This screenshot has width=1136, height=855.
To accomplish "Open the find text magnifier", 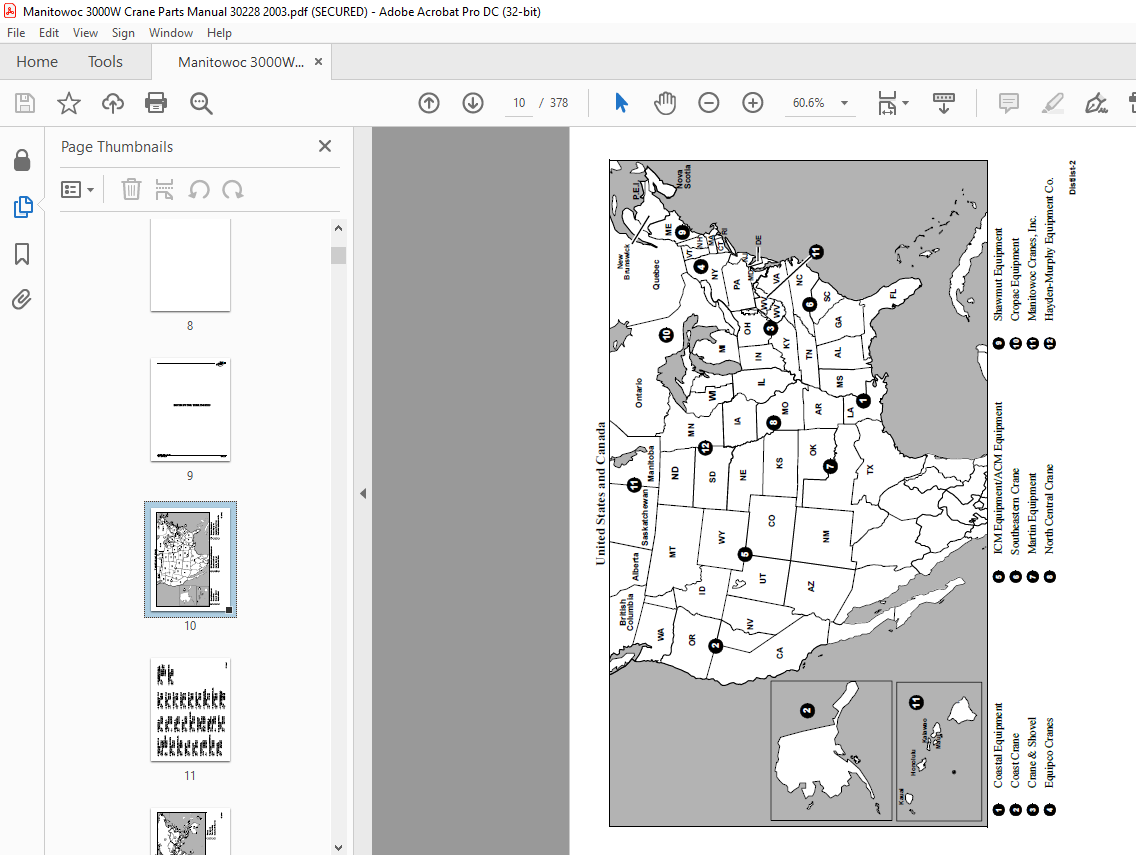I will [x=201, y=103].
